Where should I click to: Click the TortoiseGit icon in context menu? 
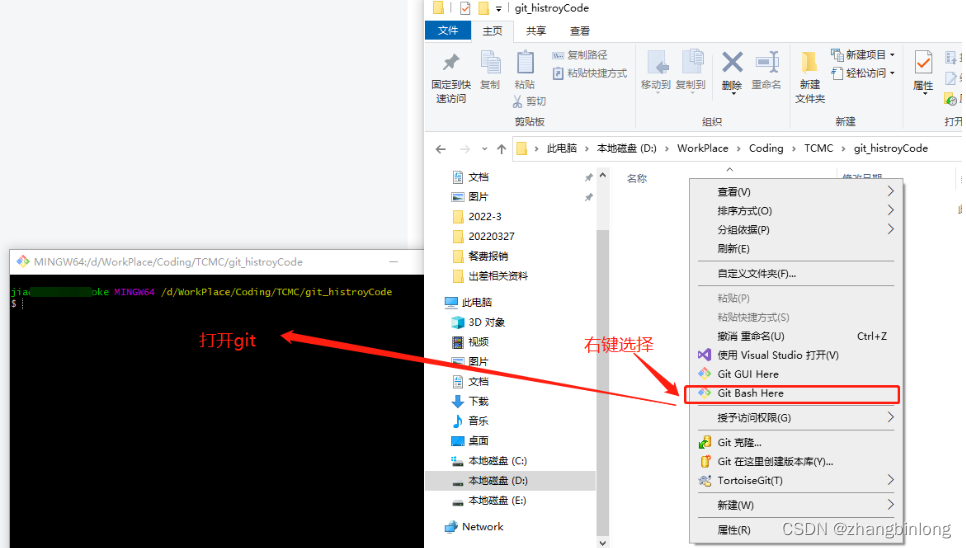(704, 480)
